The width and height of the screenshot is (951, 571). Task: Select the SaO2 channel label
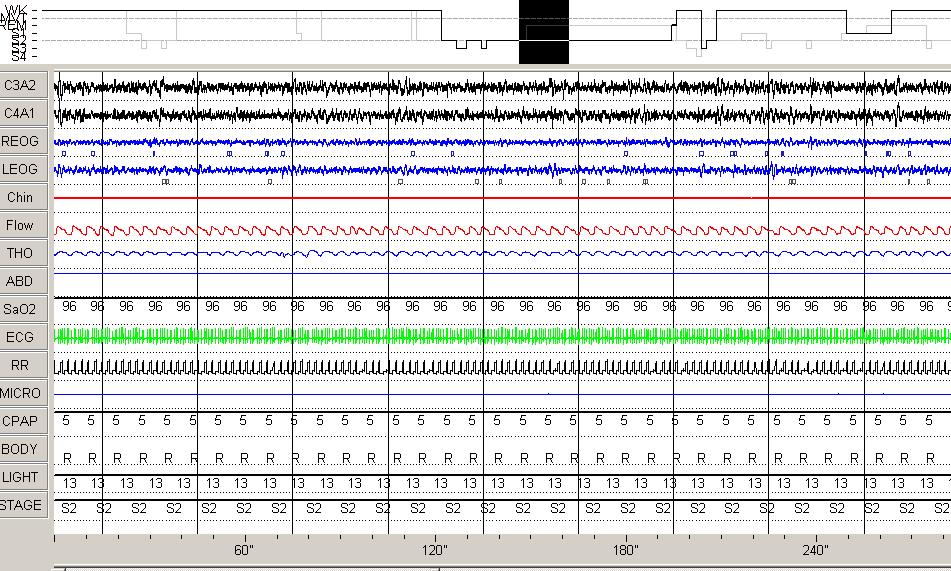23,309
